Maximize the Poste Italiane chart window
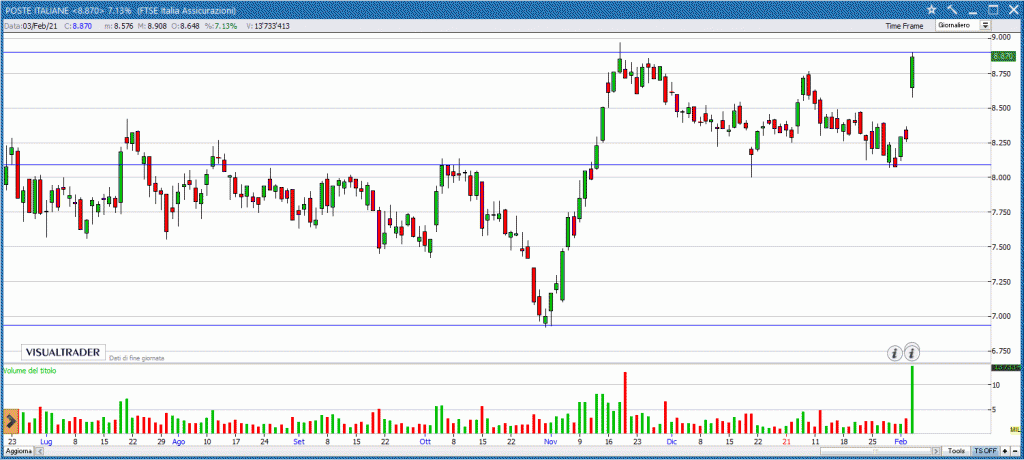Image resolution: width=1024 pixels, height=460 pixels. 993,9
